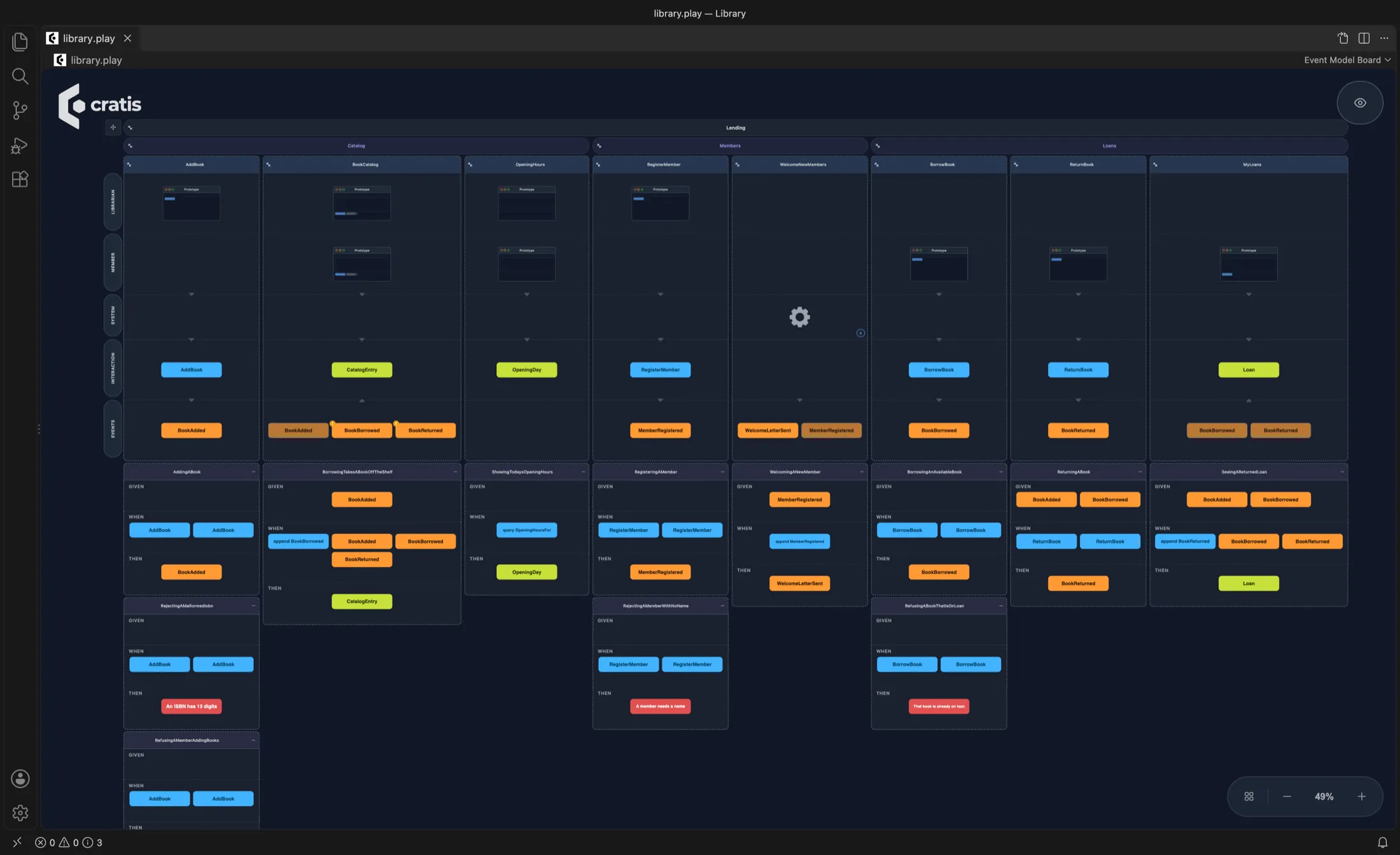
Task: Click the open changes editor action icon
Action: click(1343, 38)
